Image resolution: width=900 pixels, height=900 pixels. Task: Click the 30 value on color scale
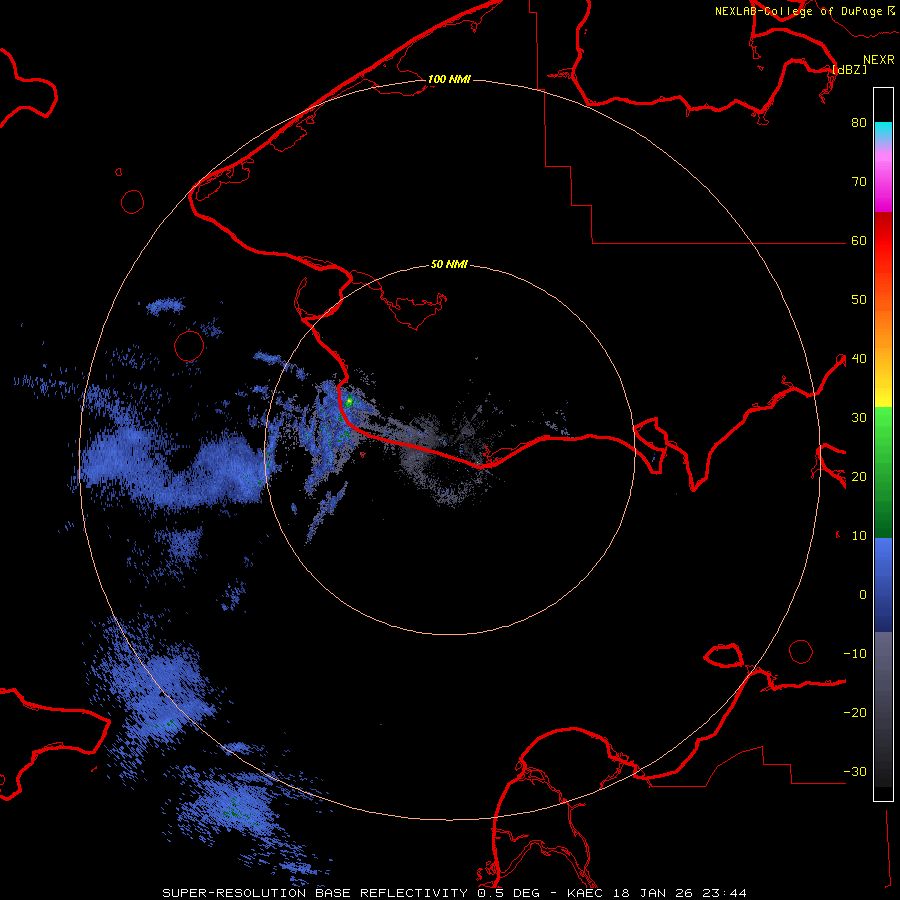(859, 417)
